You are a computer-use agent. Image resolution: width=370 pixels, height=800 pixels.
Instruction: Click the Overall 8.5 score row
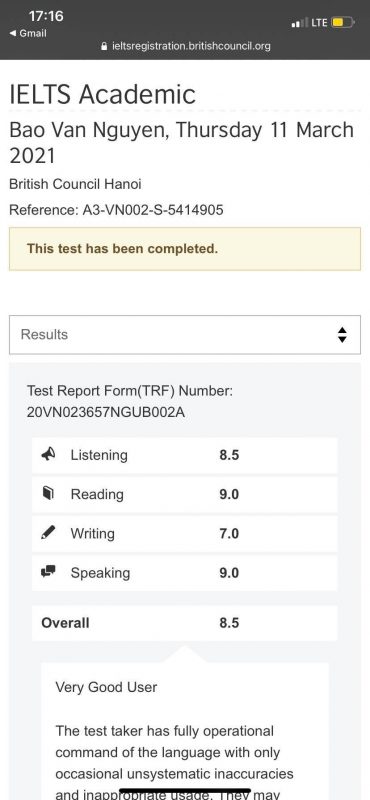click(185, 623)
